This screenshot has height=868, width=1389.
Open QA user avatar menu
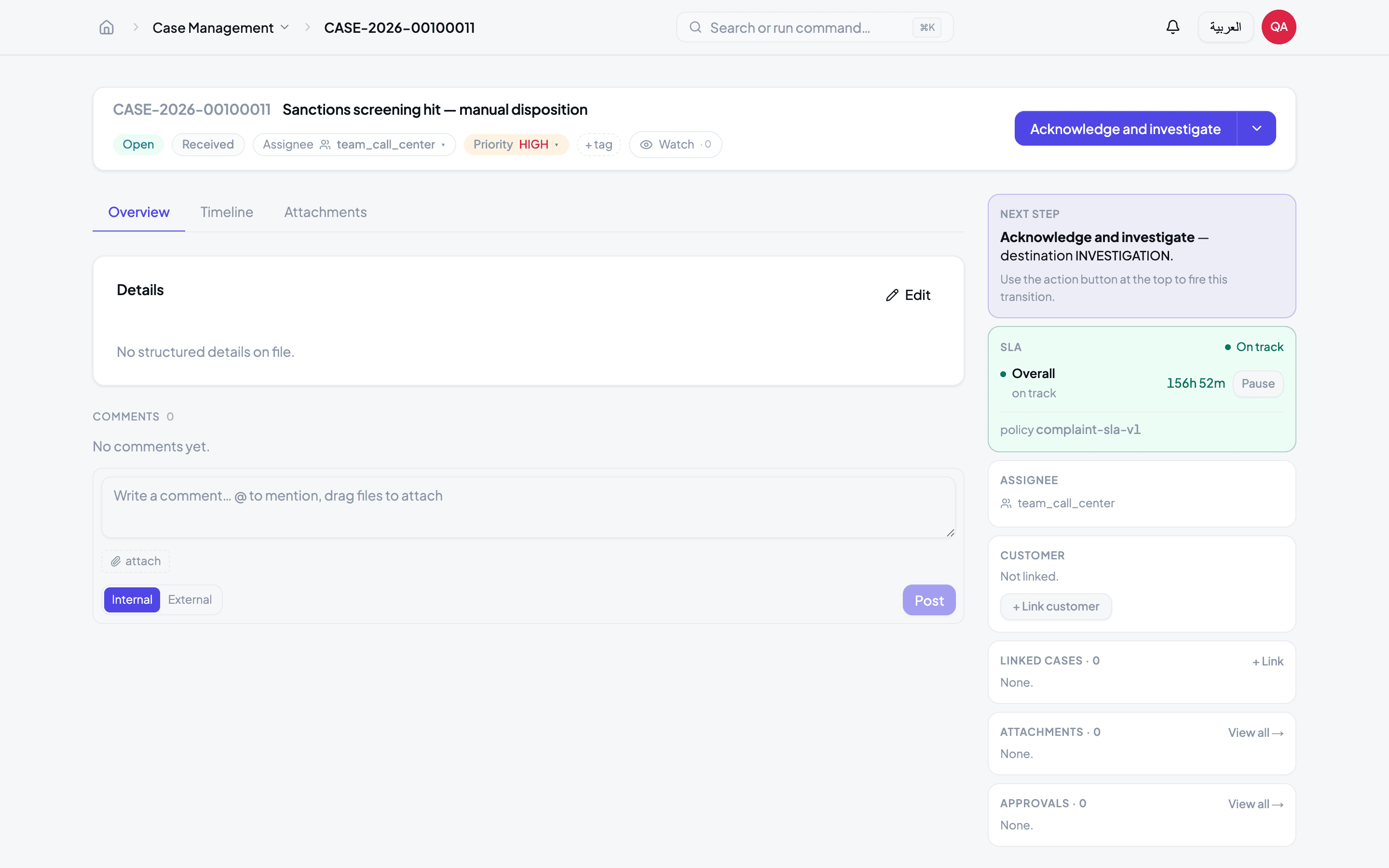(1278, 27)
